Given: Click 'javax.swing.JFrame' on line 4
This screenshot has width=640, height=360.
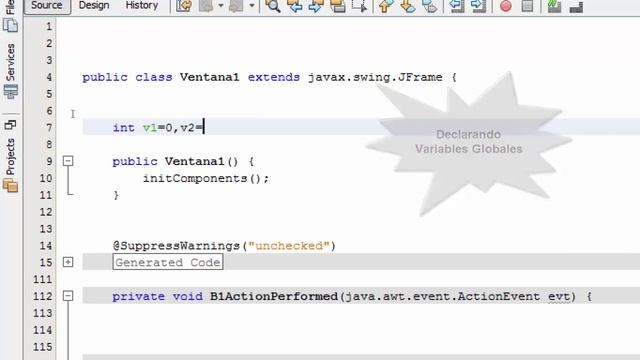Looking at the screenshot, I should pos(375,77).
